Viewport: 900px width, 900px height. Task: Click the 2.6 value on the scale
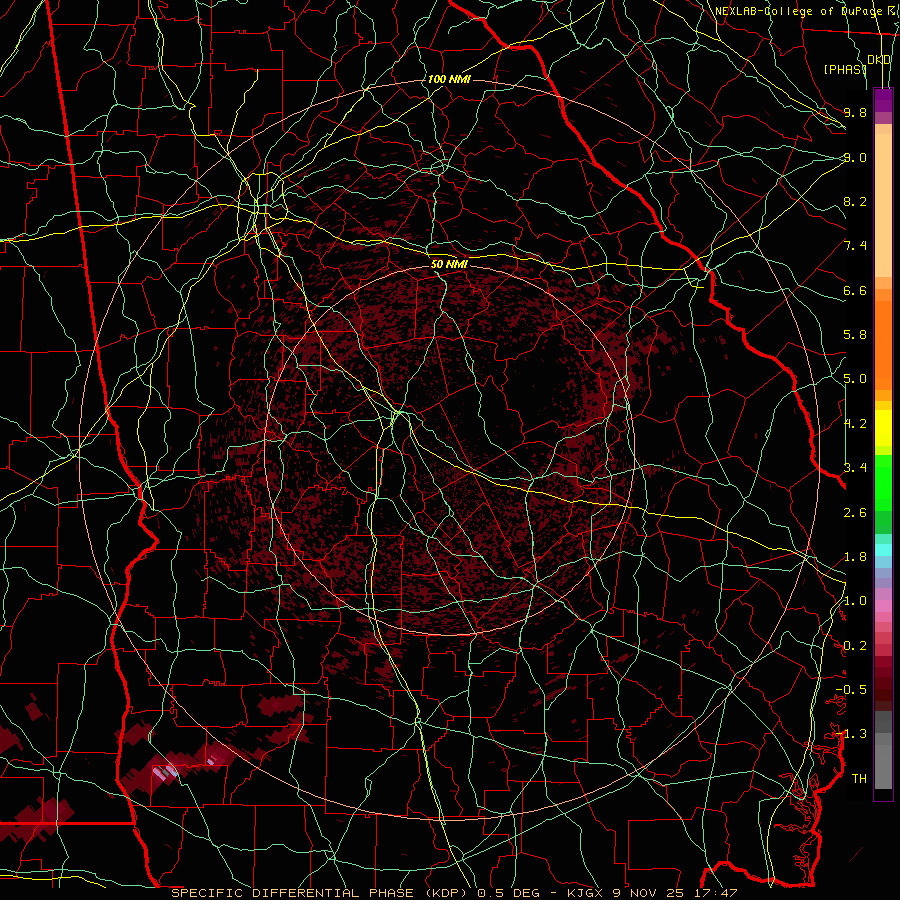(x=855, y=513)
